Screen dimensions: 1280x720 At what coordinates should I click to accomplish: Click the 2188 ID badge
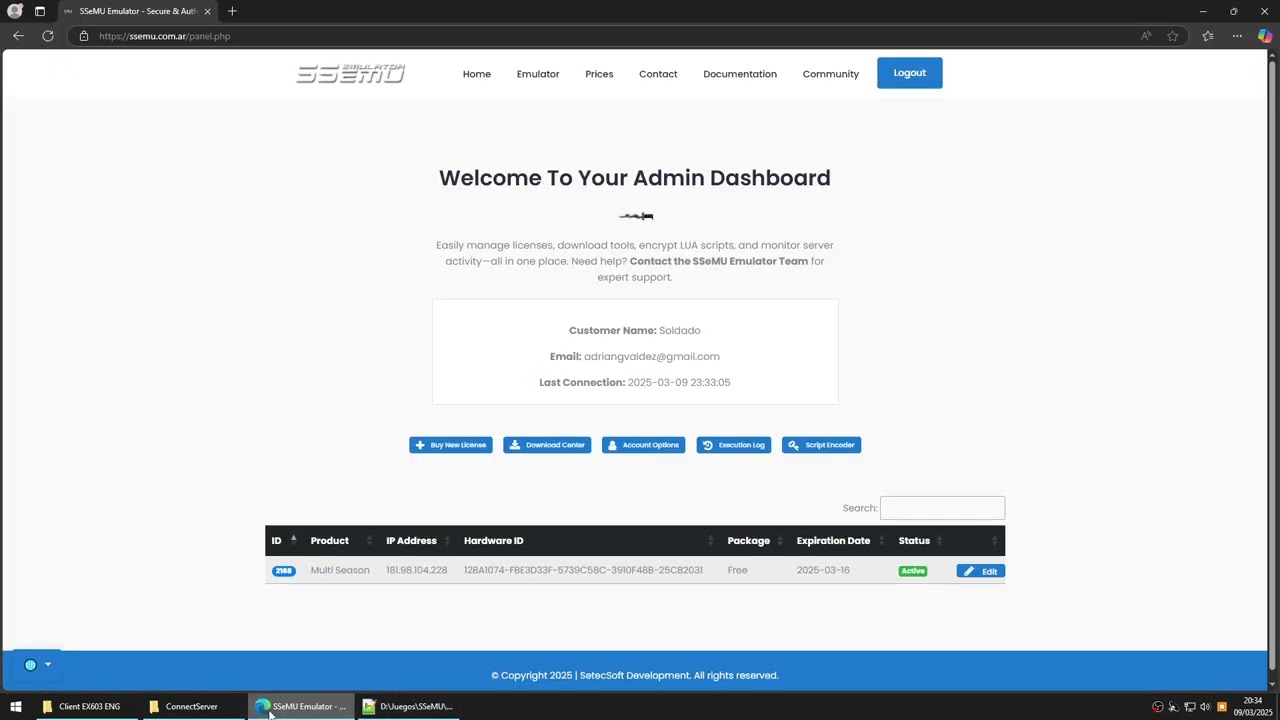point(284,571)
